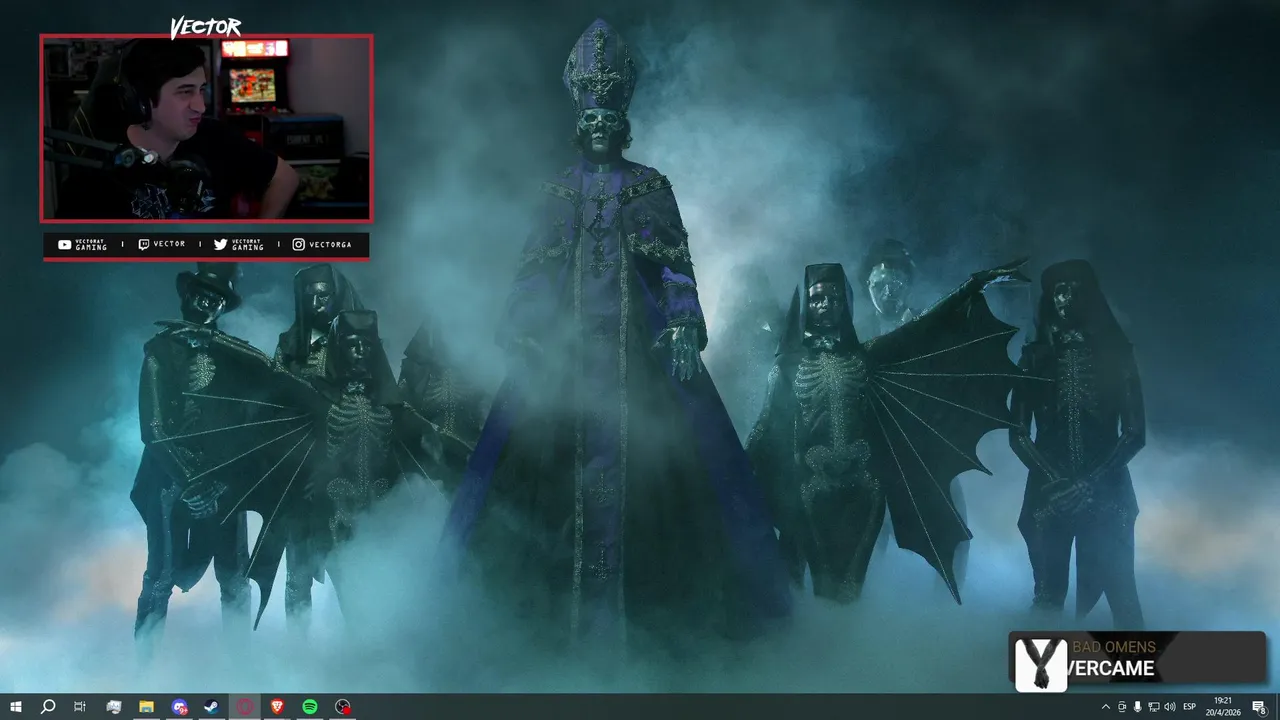
Task: Click the microphone tray icon
Action: pyautogui.click(x=1137, y=707)
